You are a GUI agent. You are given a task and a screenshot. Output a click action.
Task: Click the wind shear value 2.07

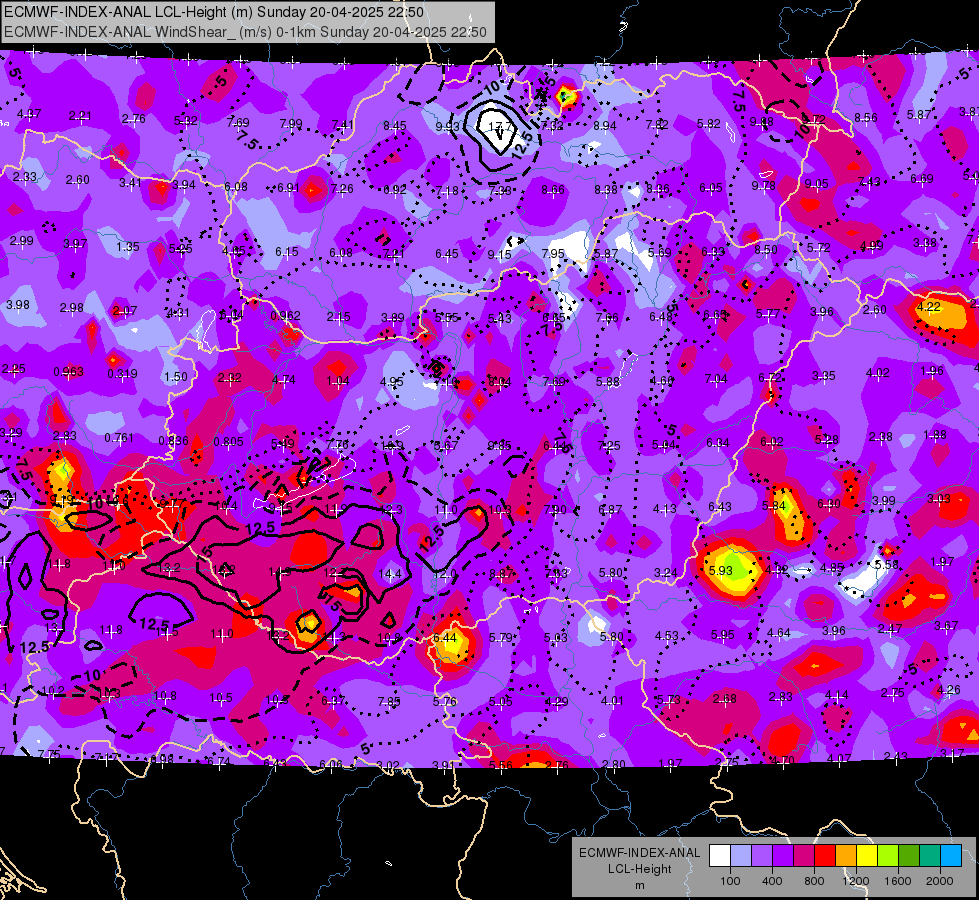(125, 310)
